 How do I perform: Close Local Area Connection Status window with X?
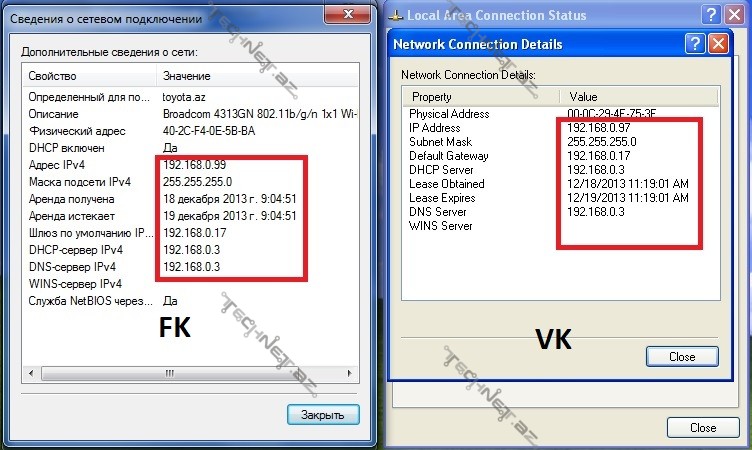735,14
